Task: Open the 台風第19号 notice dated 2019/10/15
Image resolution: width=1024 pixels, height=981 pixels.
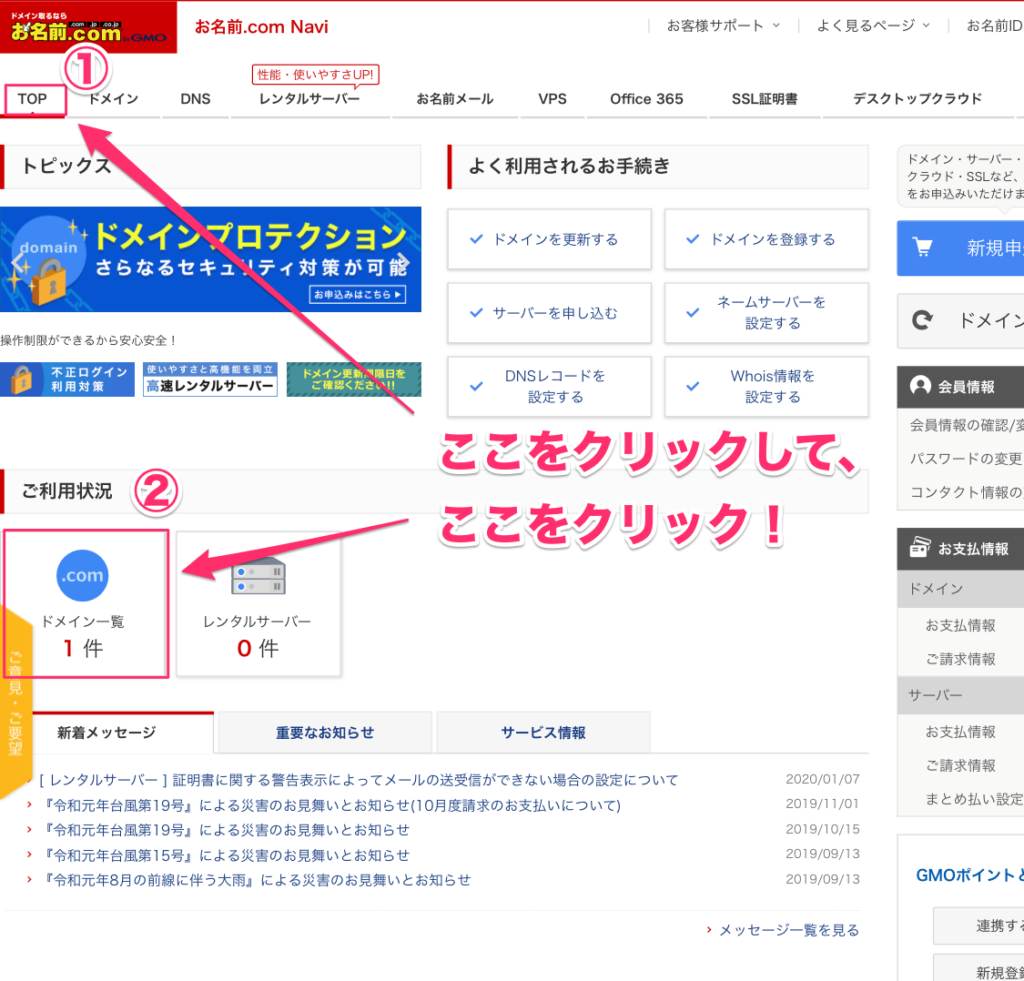Action: 226,830
